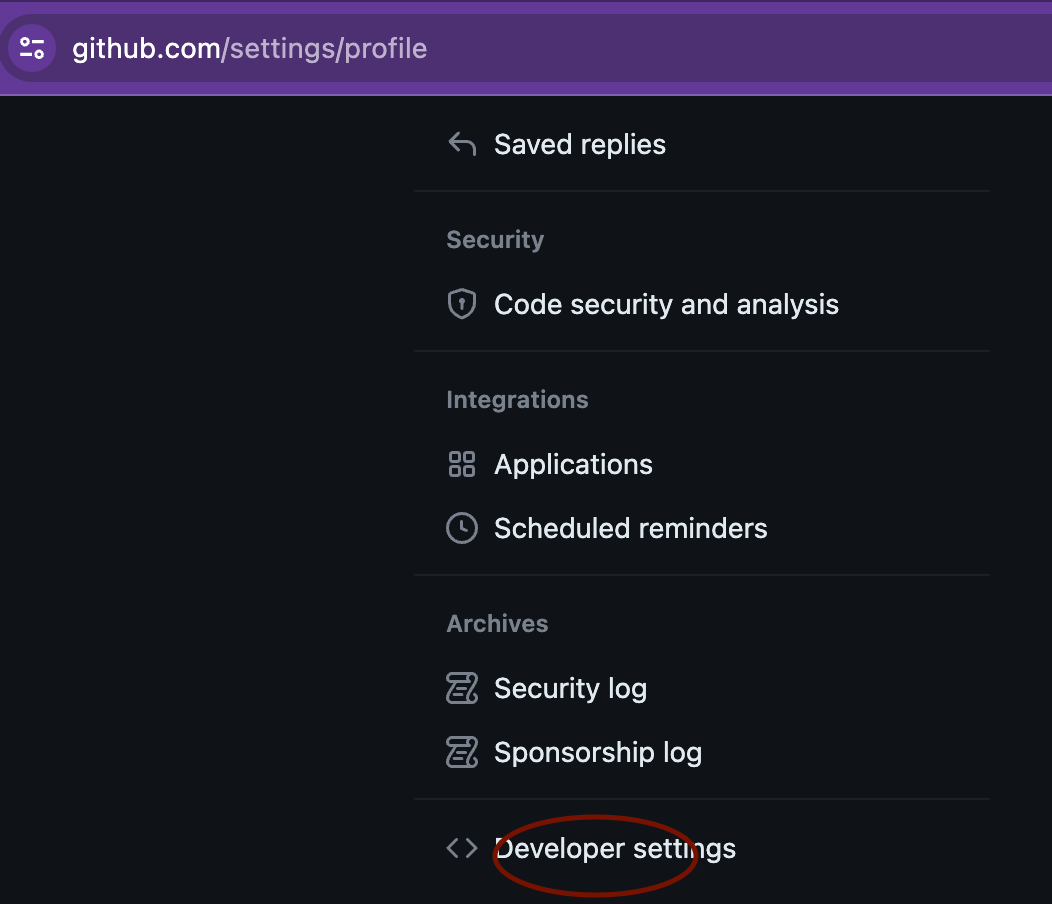The image size is (1052, 904).
Task: Click the Security log scroll icon
Action: (462, 688)
